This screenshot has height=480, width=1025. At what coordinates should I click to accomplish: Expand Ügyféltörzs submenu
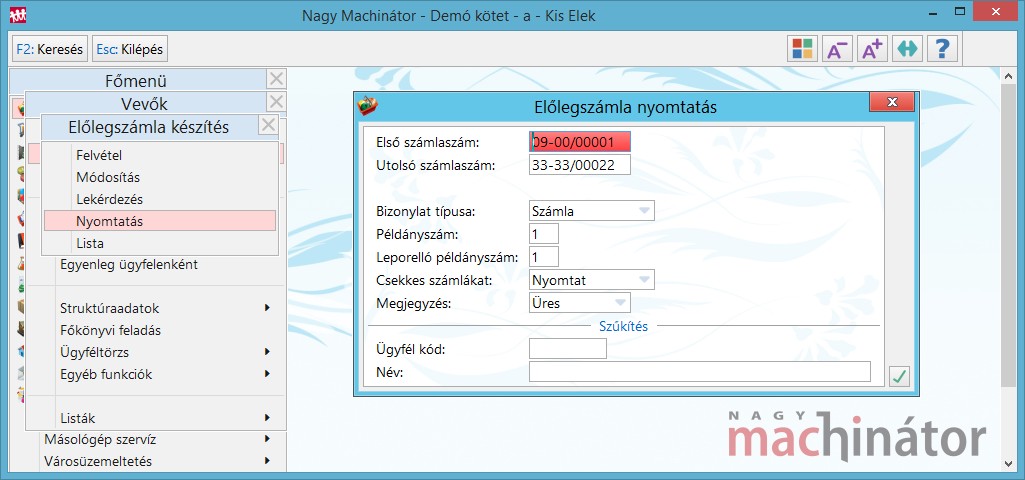(x=165, y=352)
